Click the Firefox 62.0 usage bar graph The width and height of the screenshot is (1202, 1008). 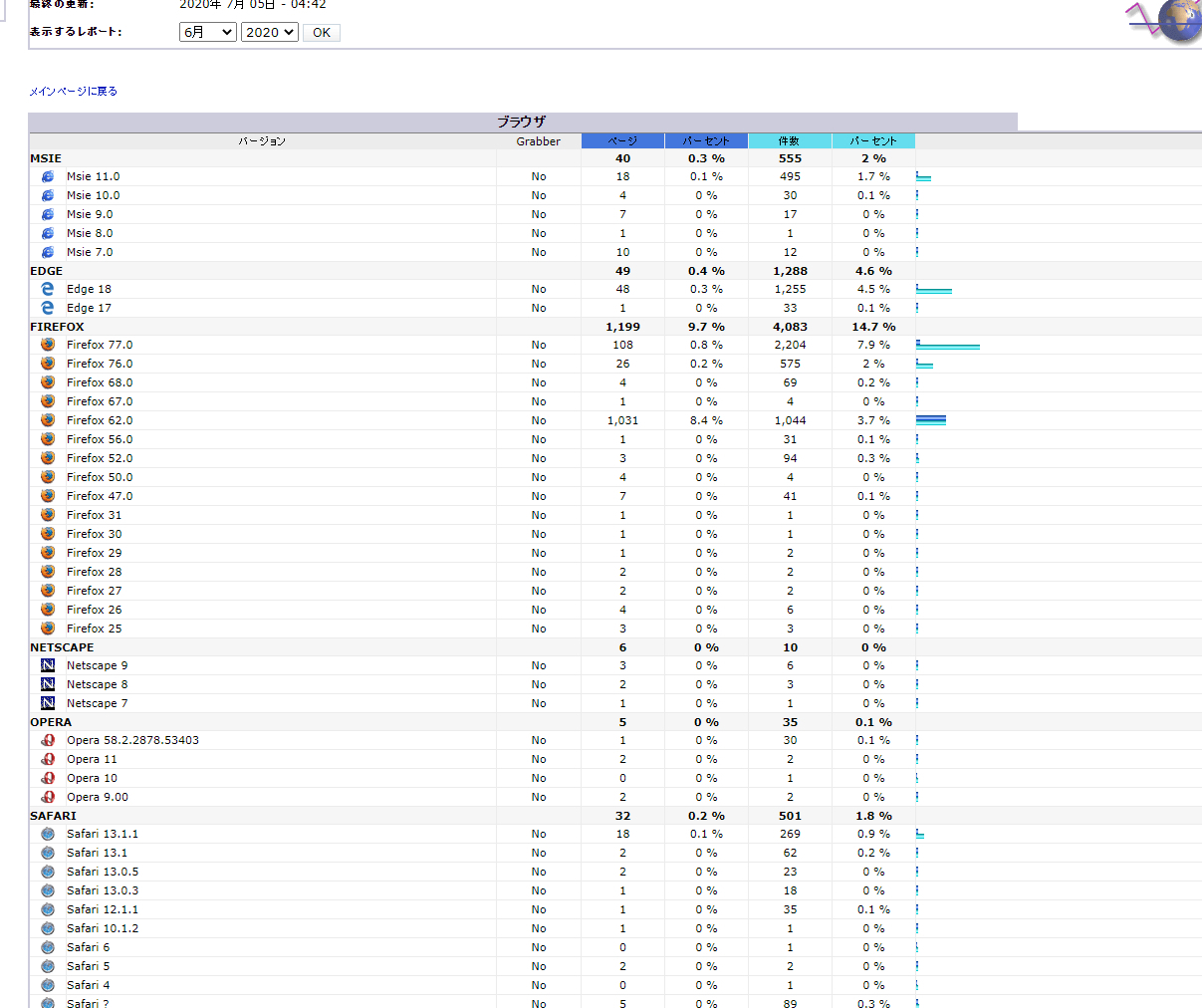[x=930, y=420]
